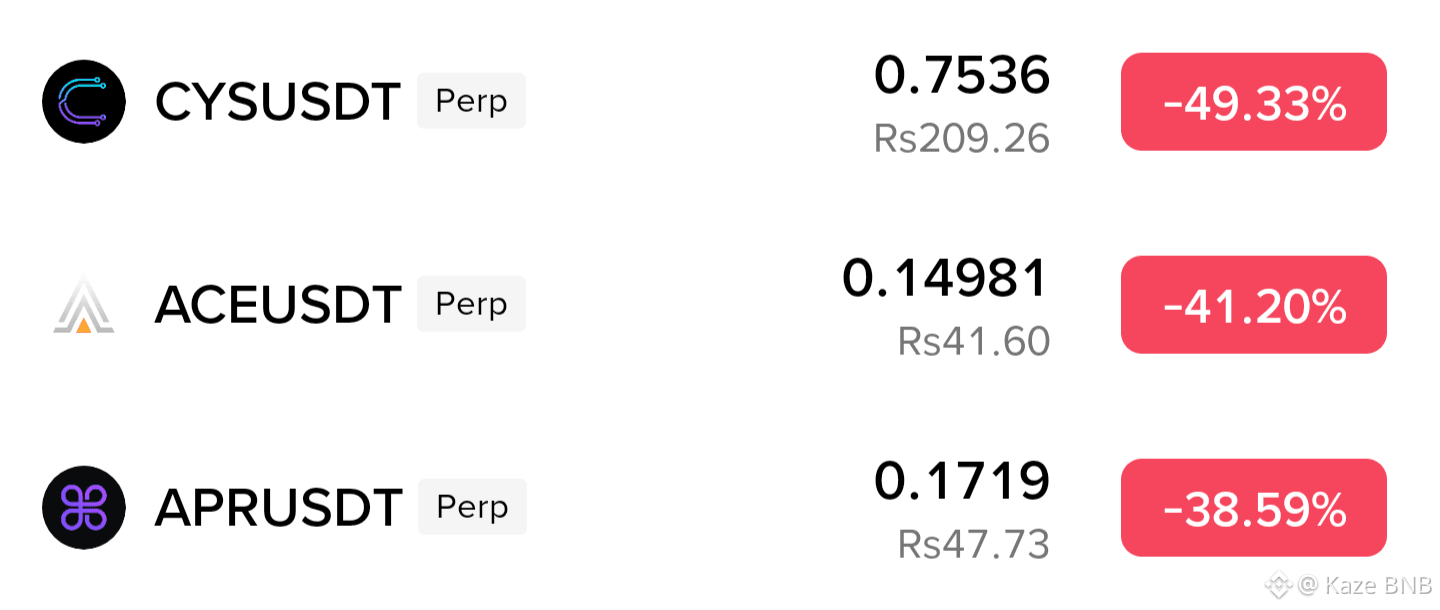
Task: Click the Binance watermark logo icon
Action: click(x=1279, y=584)
